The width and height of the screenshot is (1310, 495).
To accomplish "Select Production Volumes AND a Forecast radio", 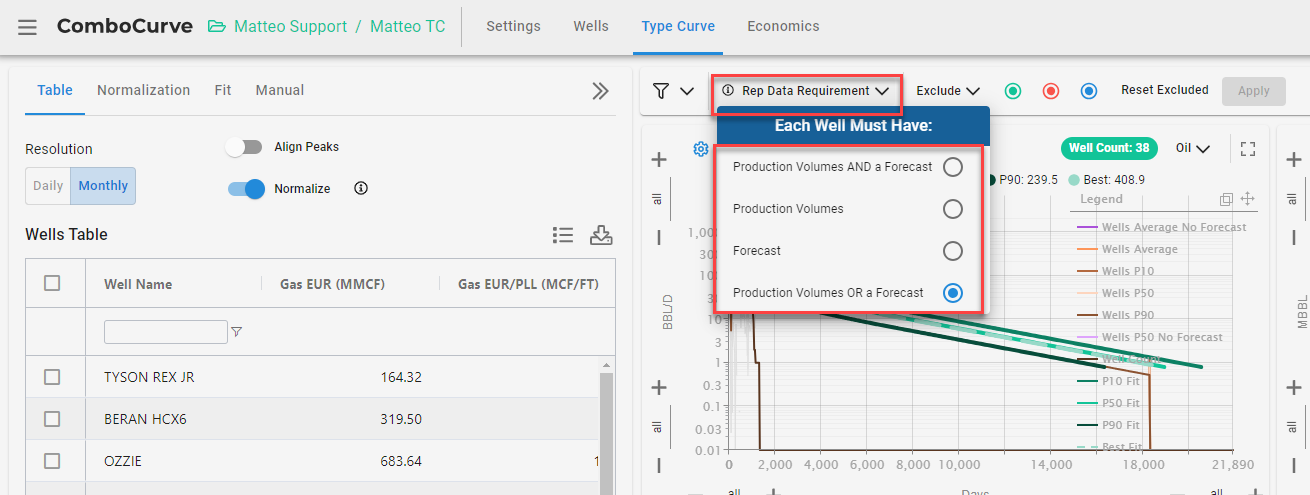I will pyautogui.click(x=953, y=167).
